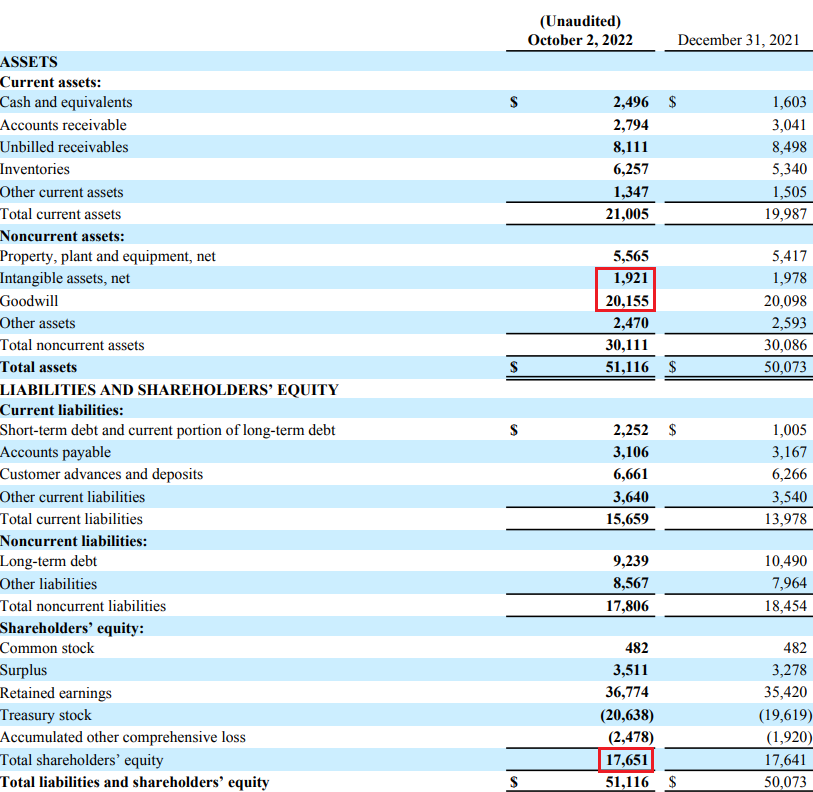
Task: Click the Accumulated other comprehensive loss label
Action: [122, 737]
